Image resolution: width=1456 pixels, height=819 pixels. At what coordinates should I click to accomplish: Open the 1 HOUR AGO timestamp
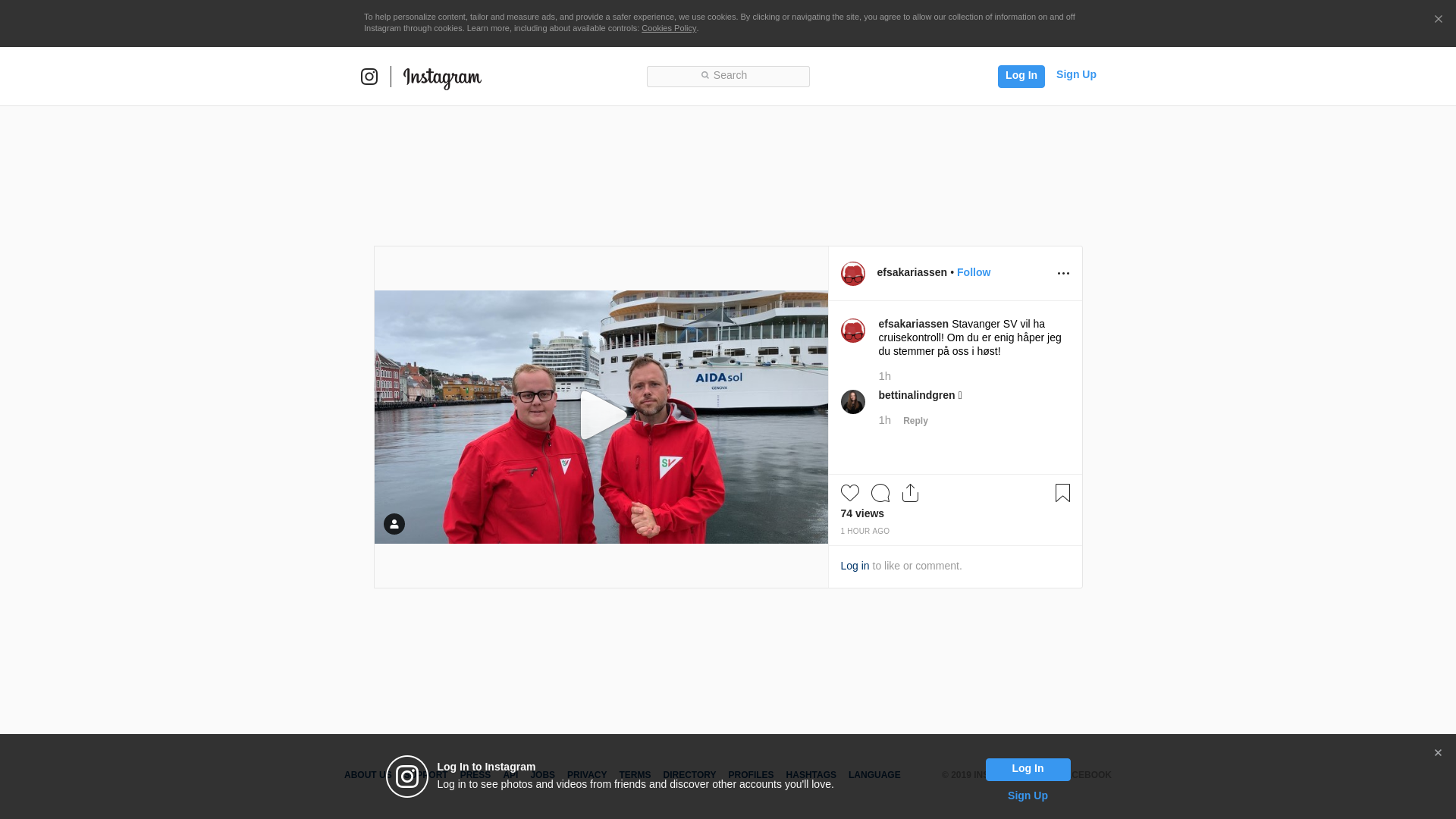[864, 532]
